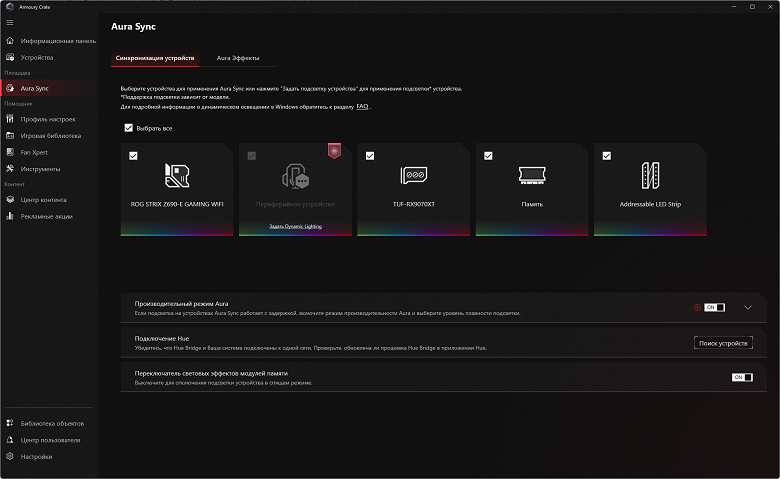Click the Поиск устройств button
Image resolution: width=780 pixels, height=479 pixels.
pyautogui.click(x=723, y=343)
